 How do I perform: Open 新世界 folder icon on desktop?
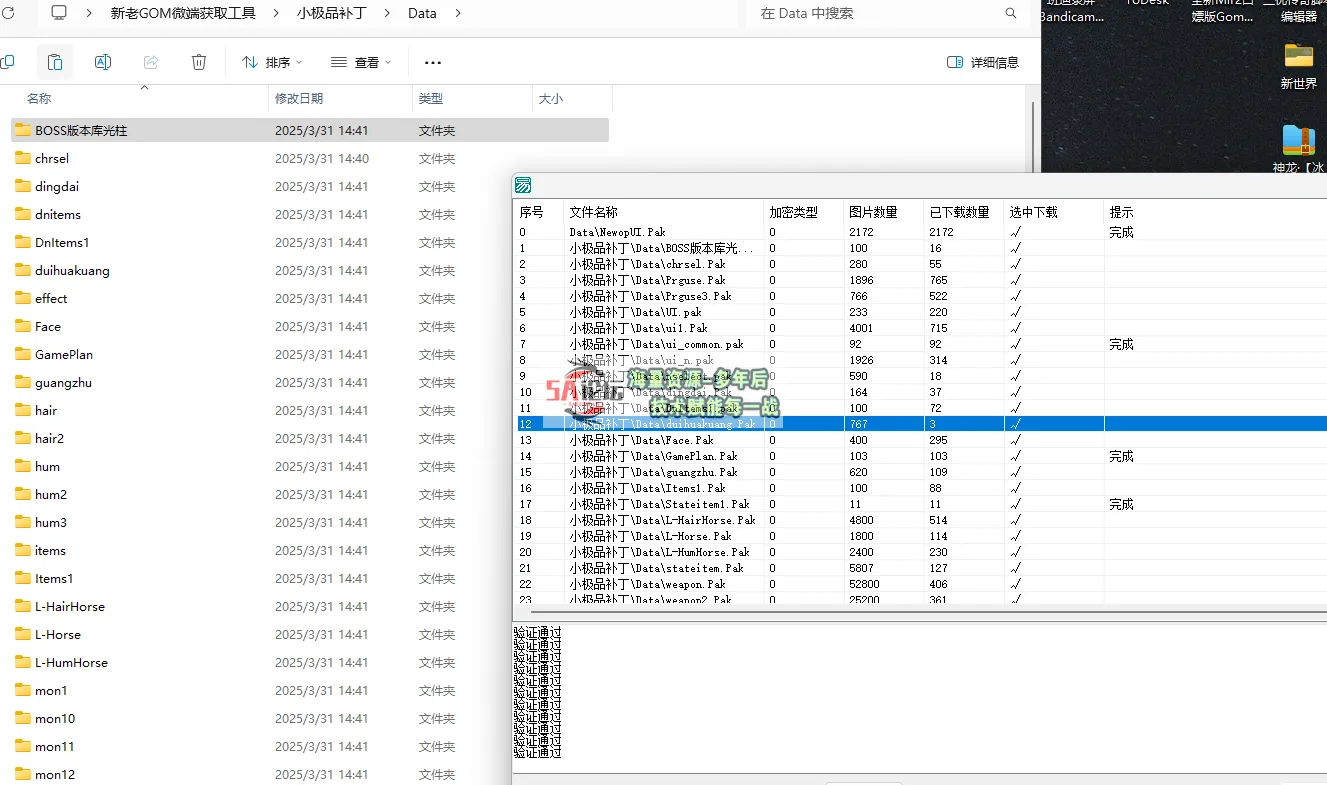(1298, 54)
